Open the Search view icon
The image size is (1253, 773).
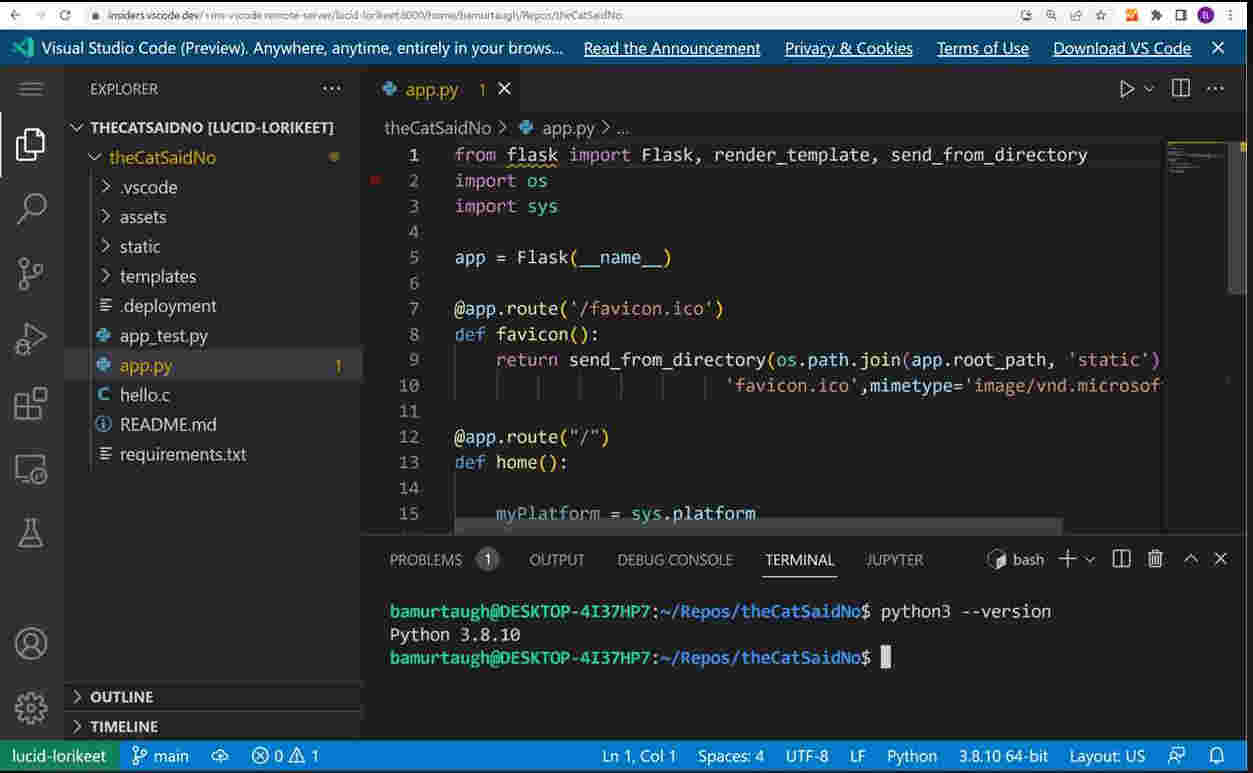31,209
